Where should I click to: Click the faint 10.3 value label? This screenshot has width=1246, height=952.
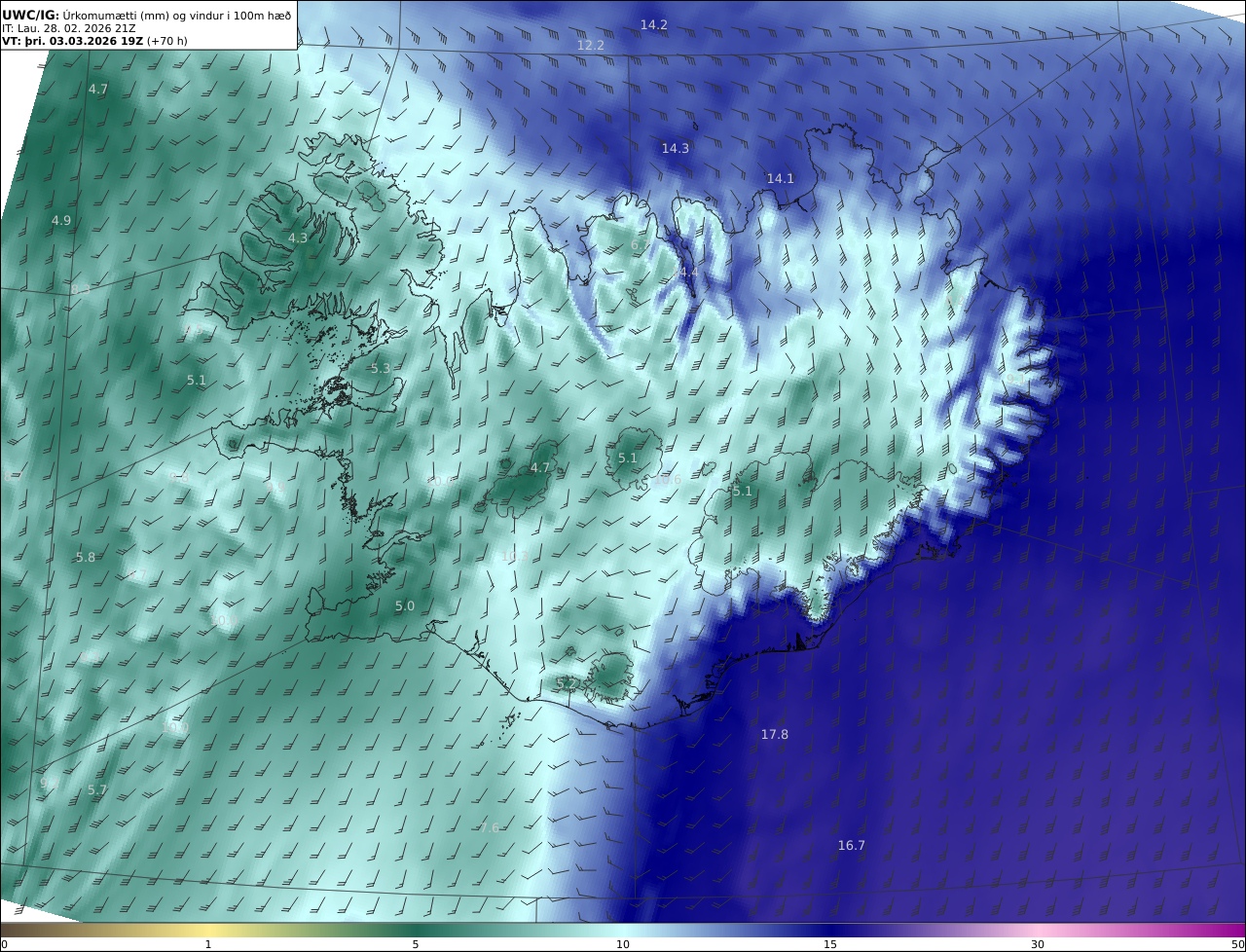(516, 556)
